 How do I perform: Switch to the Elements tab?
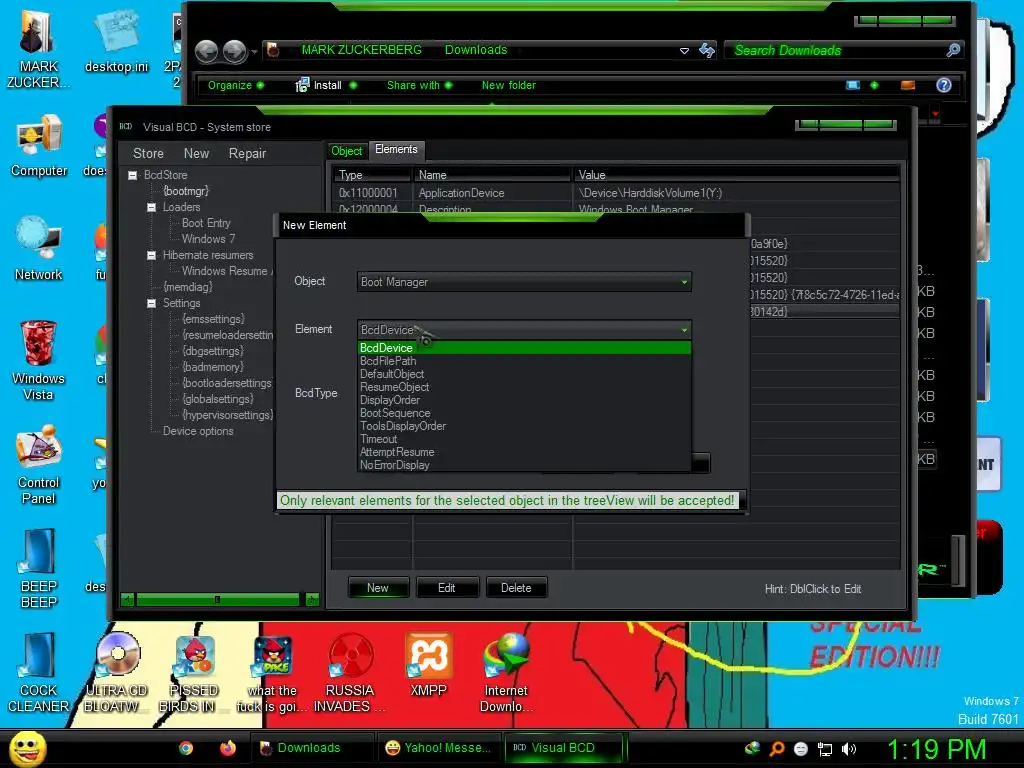(396, 150)
